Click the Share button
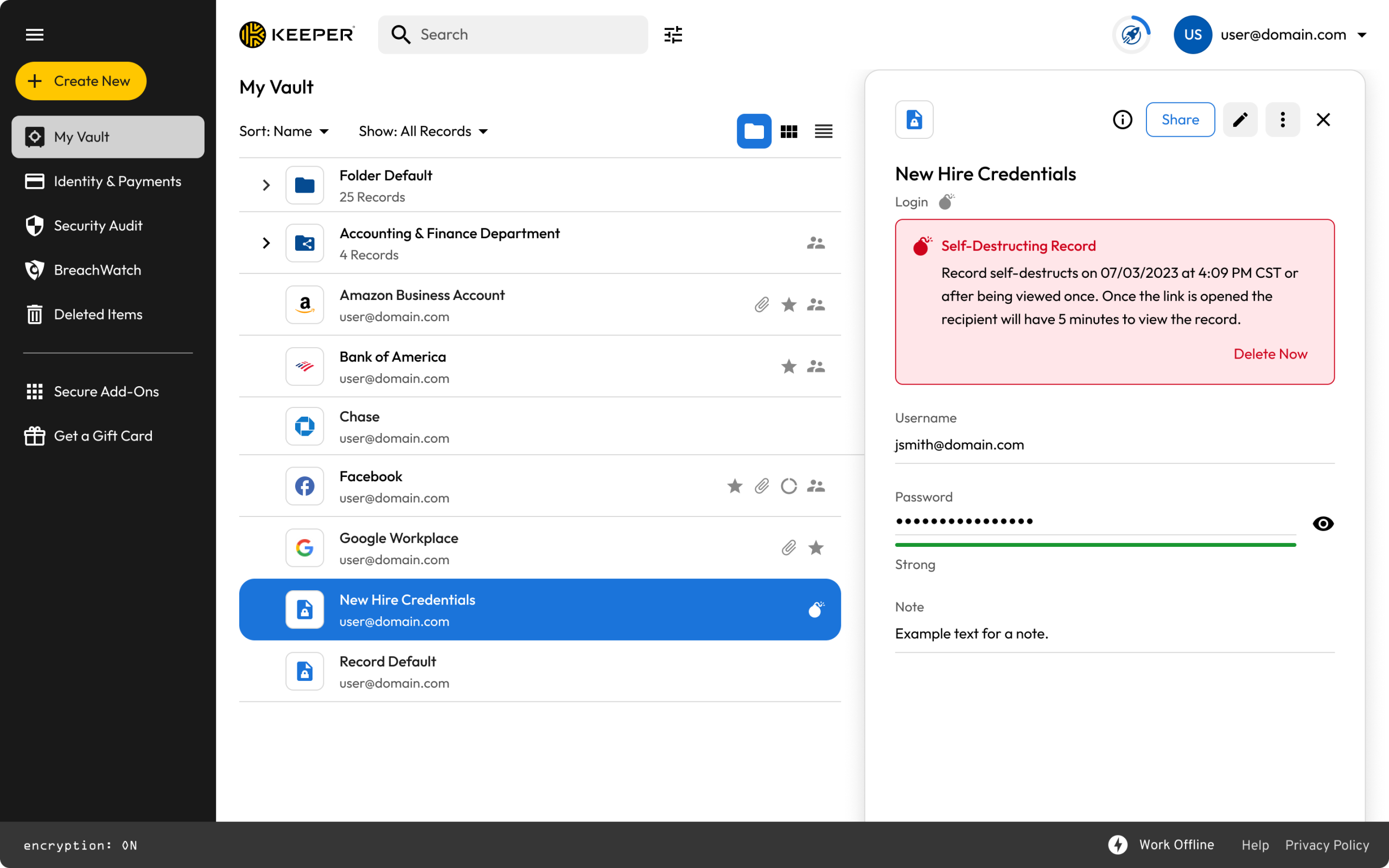 [1180, 119]
